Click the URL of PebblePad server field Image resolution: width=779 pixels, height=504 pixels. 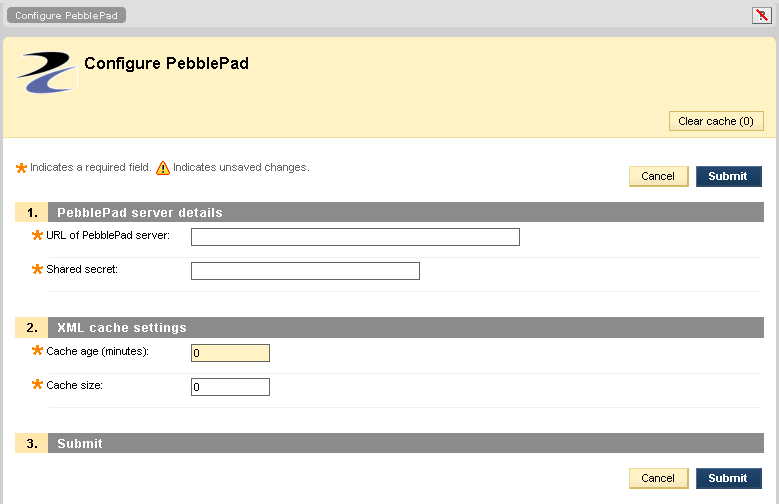[x=355, y=237]
